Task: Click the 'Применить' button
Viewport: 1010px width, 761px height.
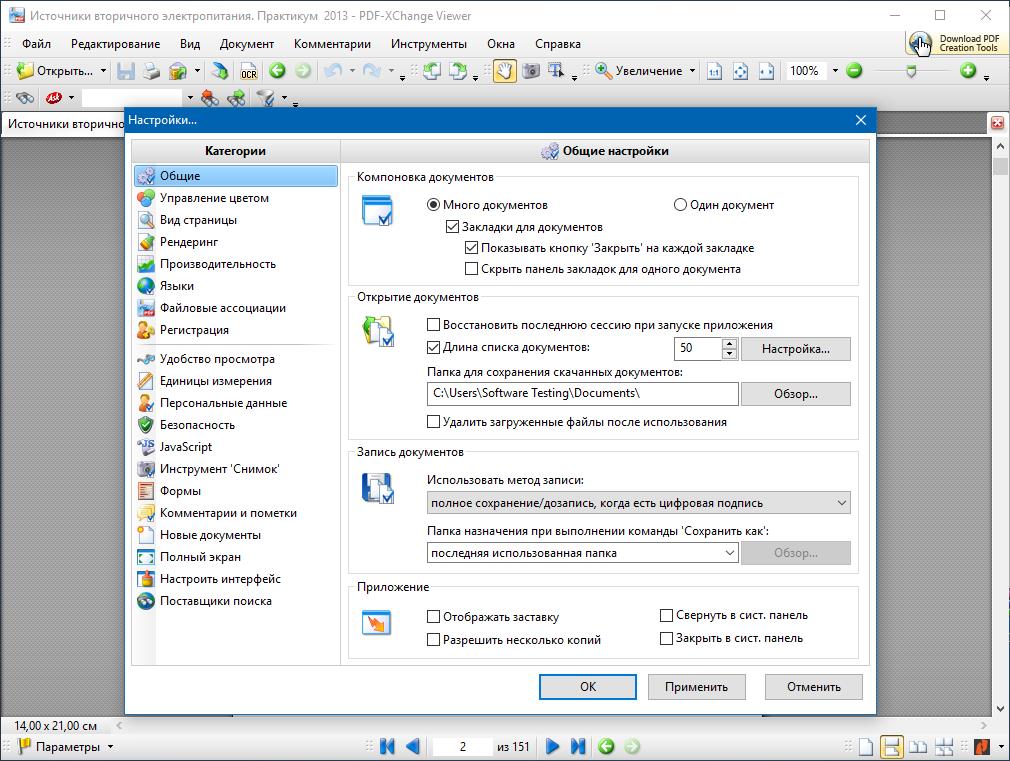Action: pos(696,687)
